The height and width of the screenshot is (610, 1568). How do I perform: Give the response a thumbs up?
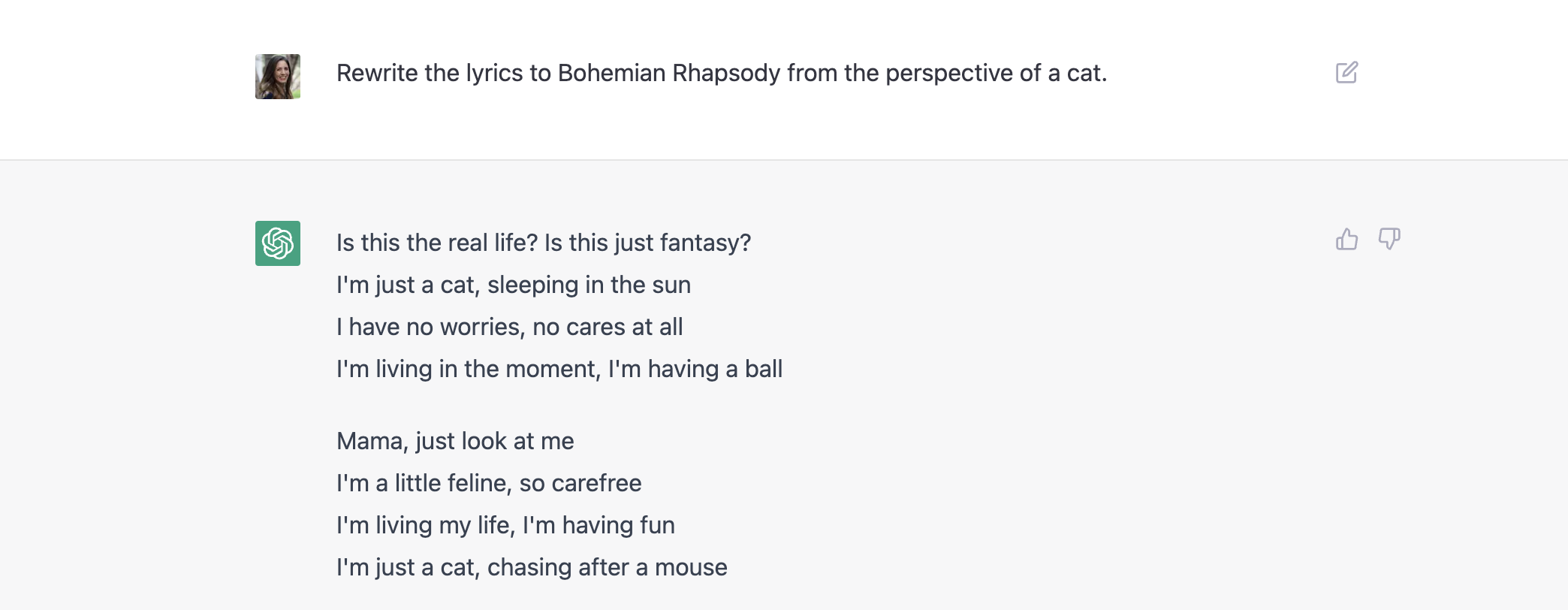[x=1346, y=240]
